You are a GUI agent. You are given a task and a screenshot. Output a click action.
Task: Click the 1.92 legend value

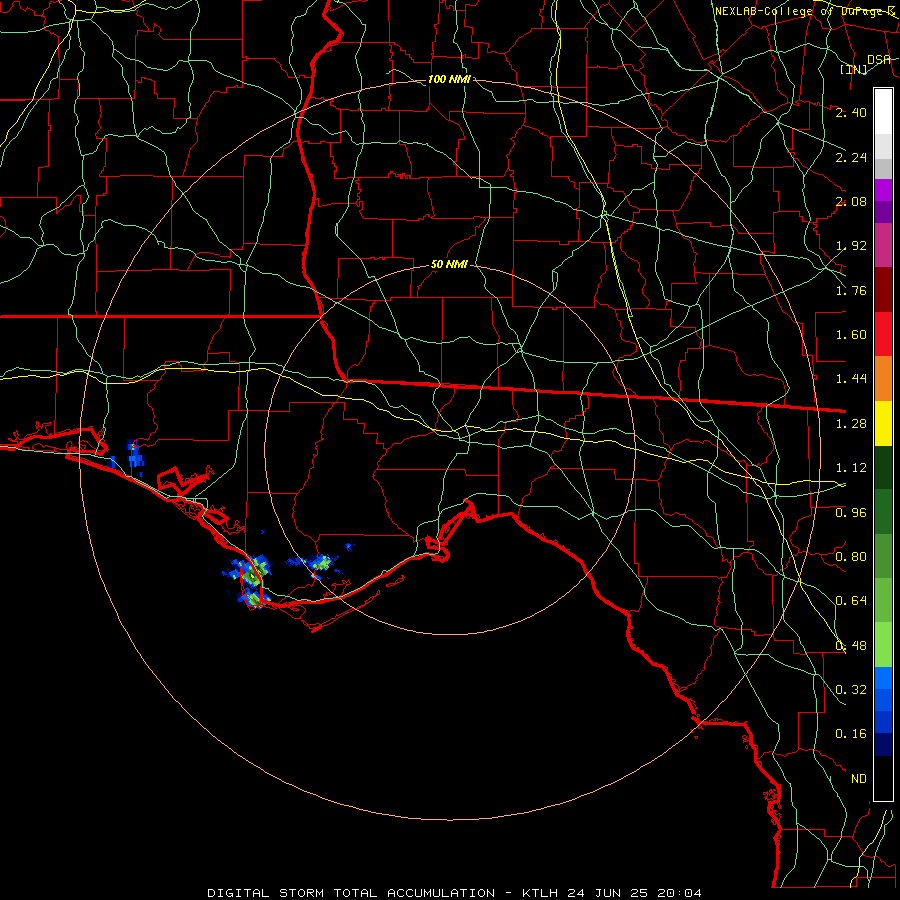click(x=851, y=246)
